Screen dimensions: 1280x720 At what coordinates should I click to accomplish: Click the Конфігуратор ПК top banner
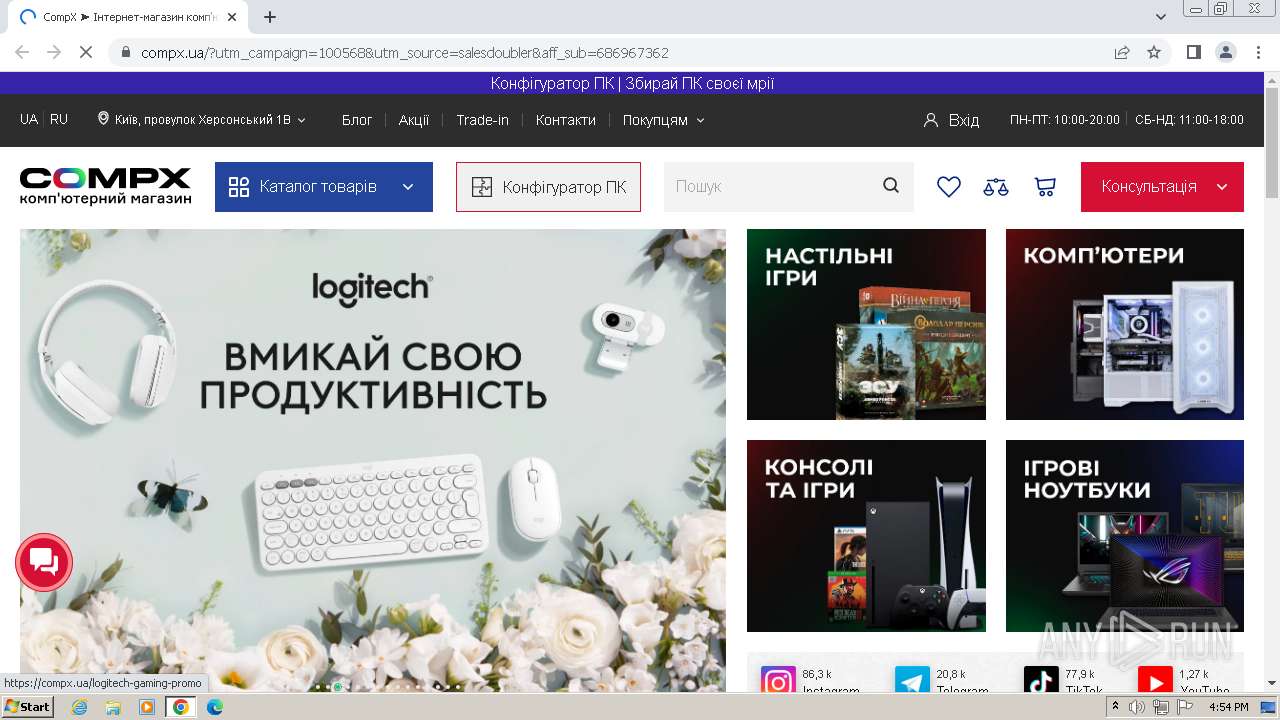click(x=632, y=84)
